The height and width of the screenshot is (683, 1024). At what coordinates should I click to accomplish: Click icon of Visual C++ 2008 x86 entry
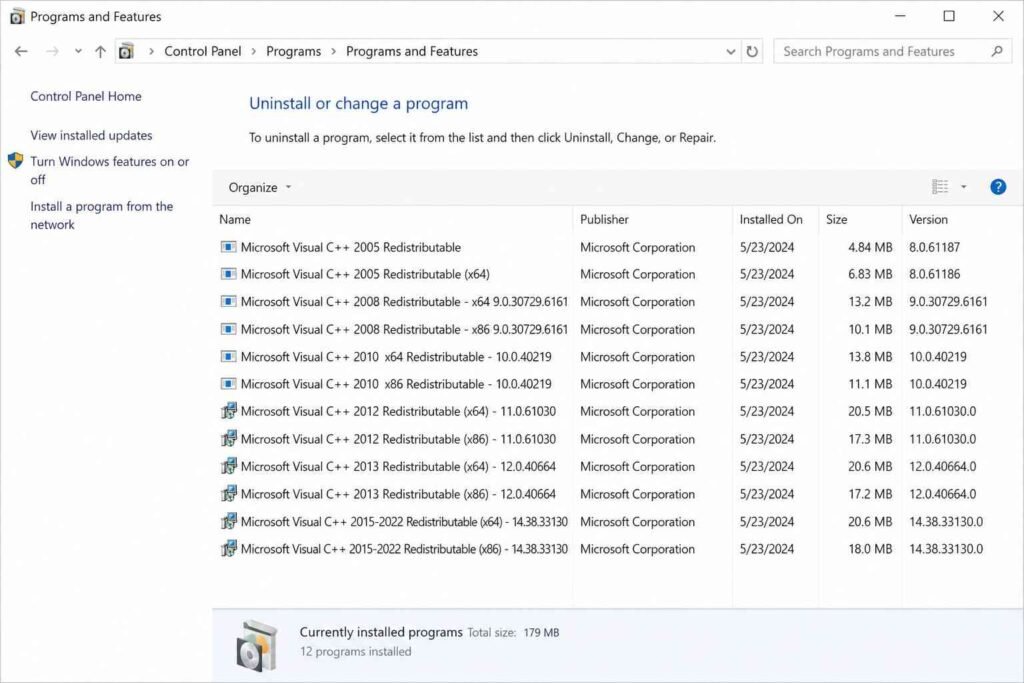228,329
